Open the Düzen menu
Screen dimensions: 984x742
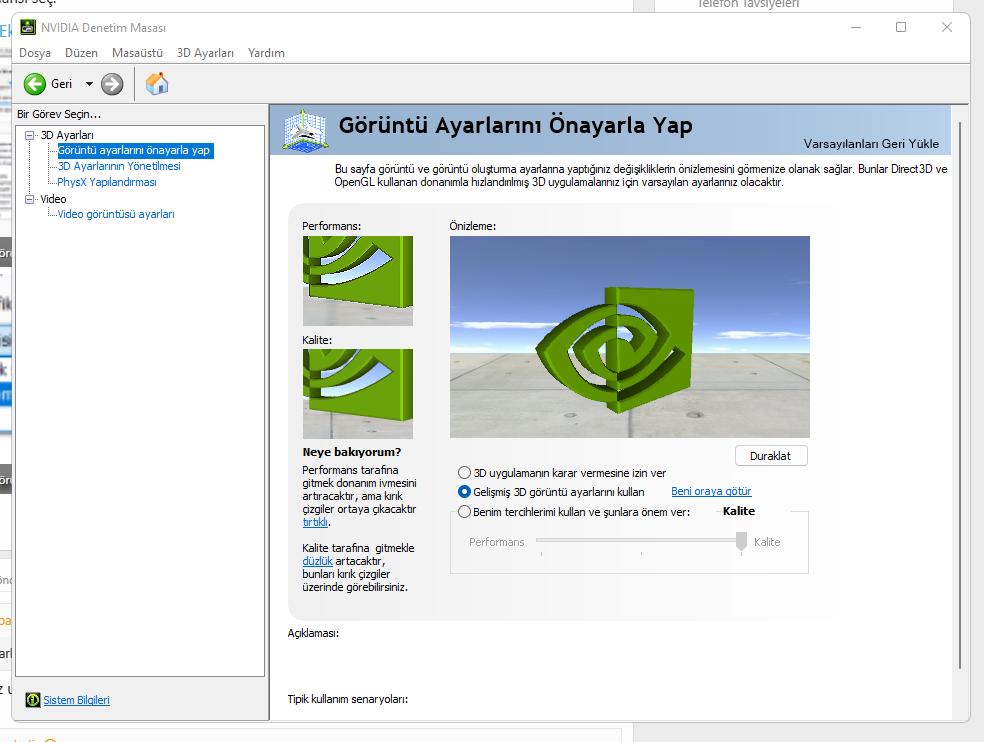82,53
